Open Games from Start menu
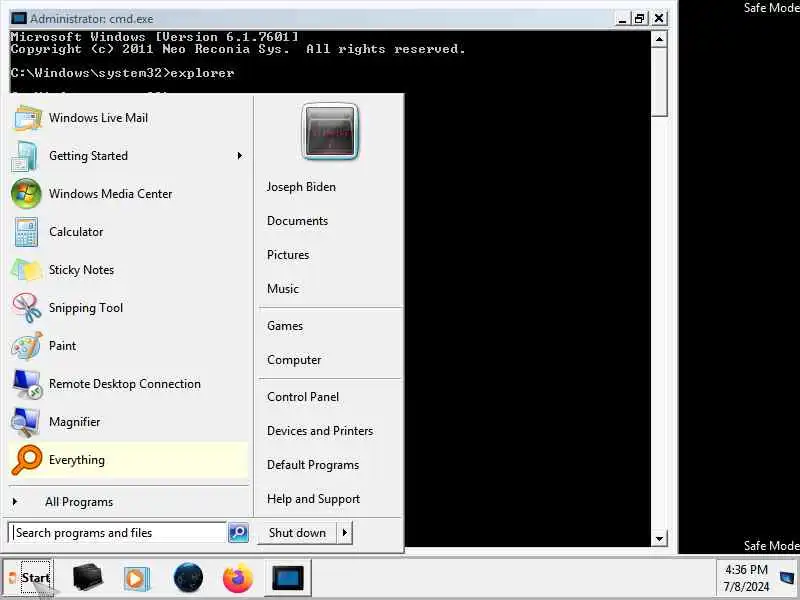Image resolution: width=800 pixels, height=600 pixels. tap(285, 326)
